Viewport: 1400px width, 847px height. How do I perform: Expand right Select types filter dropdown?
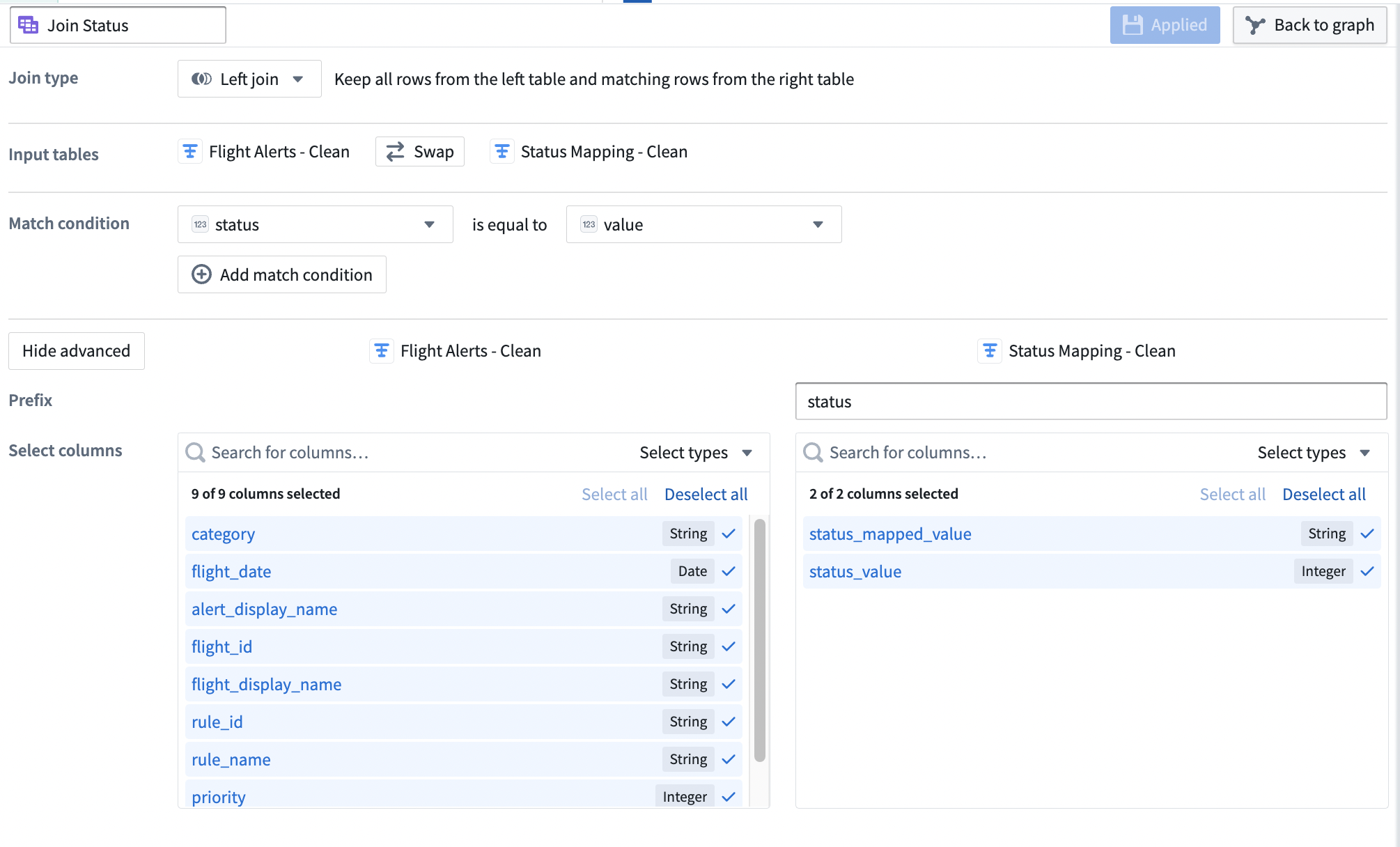(1314, 453)
